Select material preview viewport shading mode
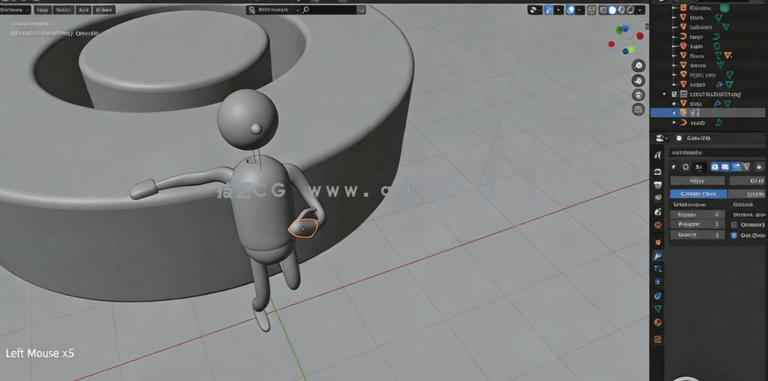Screen dimensions: 768x381 pos(622,10)
